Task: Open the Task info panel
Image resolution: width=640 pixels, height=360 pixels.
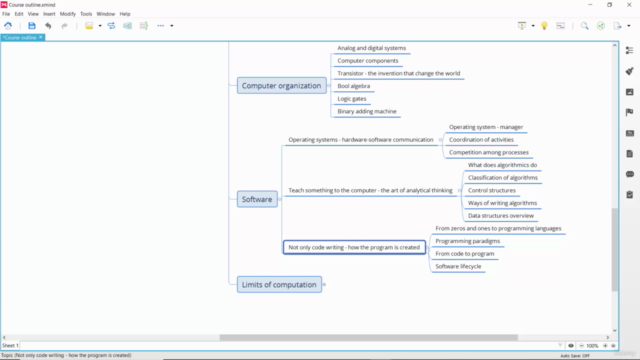Action: (x=629, y=195)
